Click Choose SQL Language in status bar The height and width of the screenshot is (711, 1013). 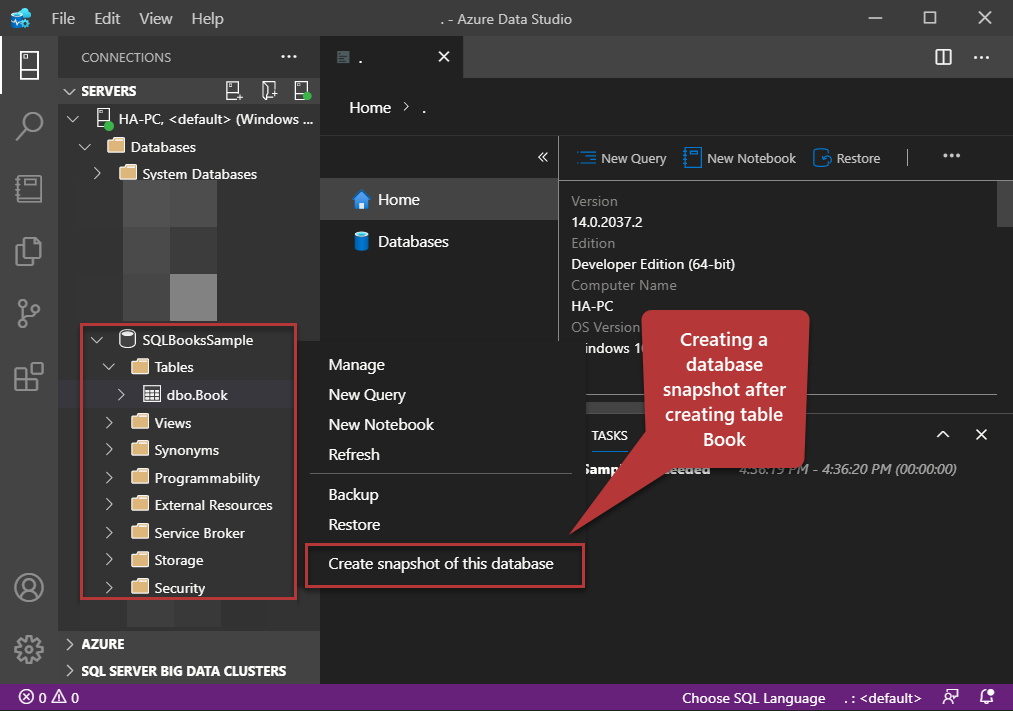point(753,698)
